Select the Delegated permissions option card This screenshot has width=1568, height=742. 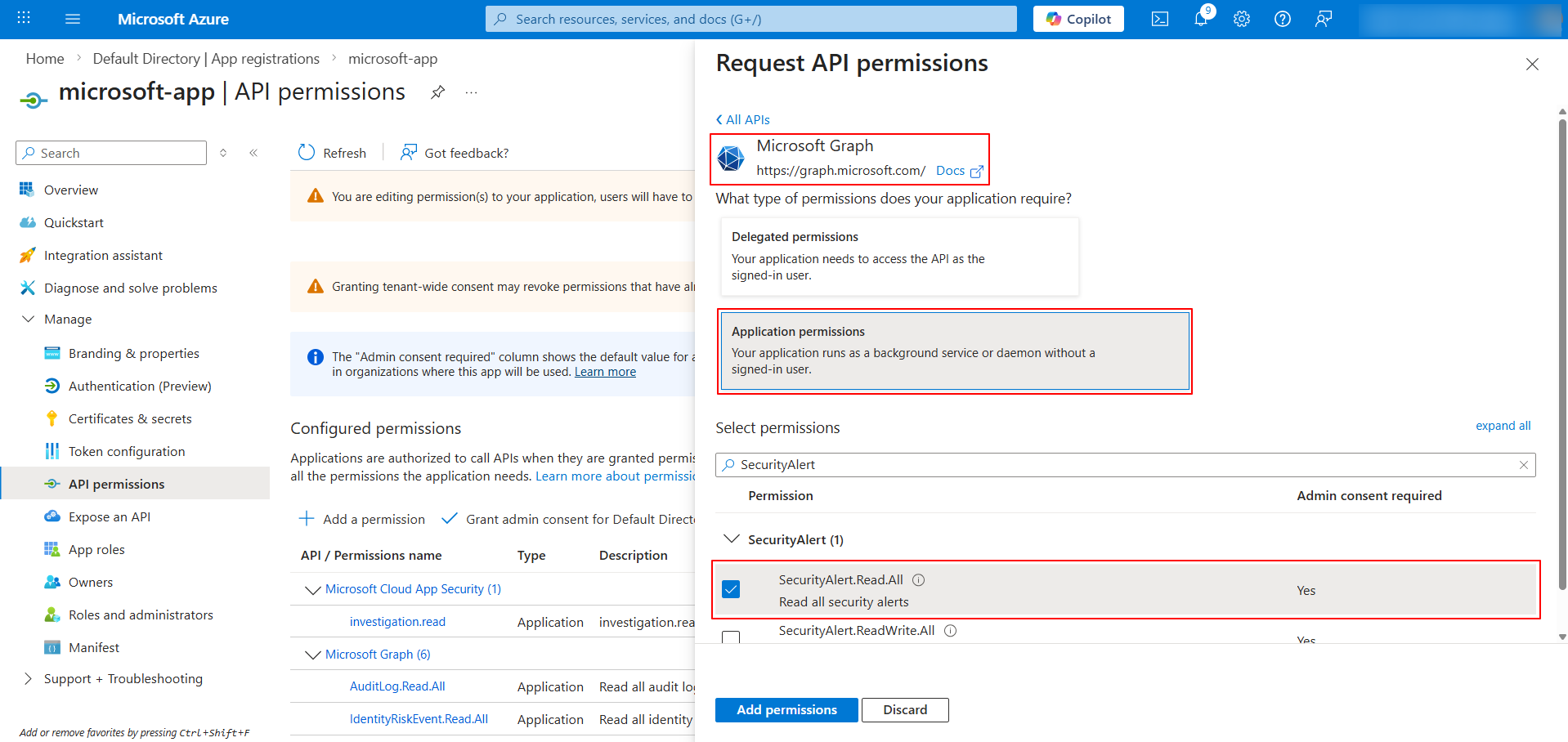coord(899,256)
